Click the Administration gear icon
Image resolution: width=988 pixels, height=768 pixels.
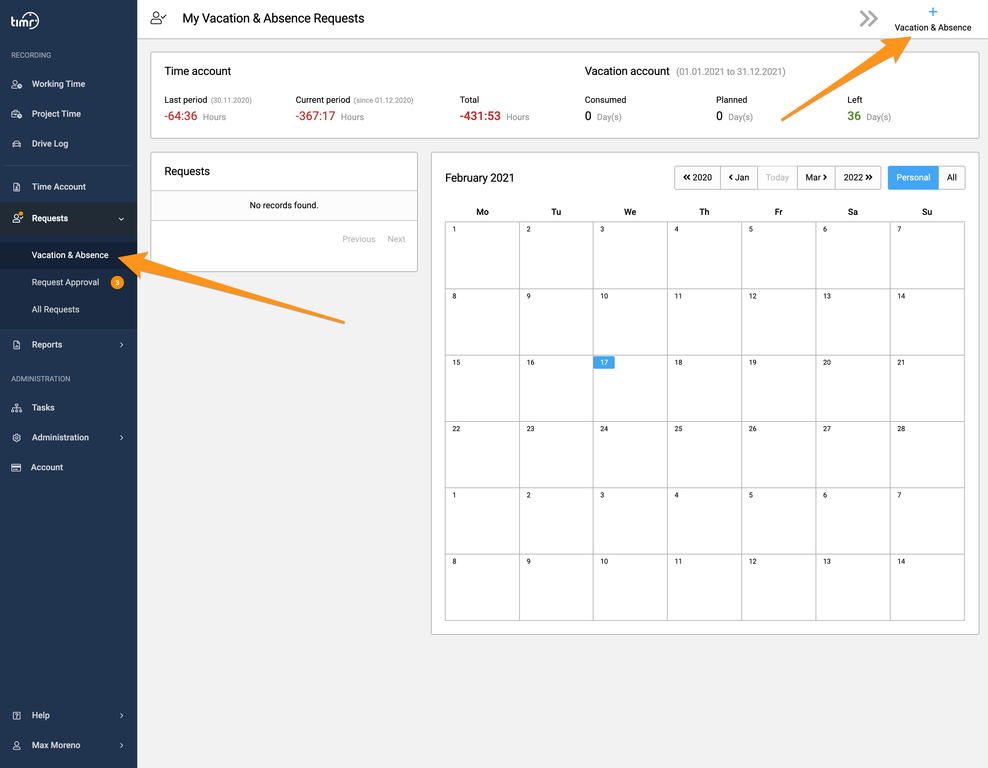point(17,437)
